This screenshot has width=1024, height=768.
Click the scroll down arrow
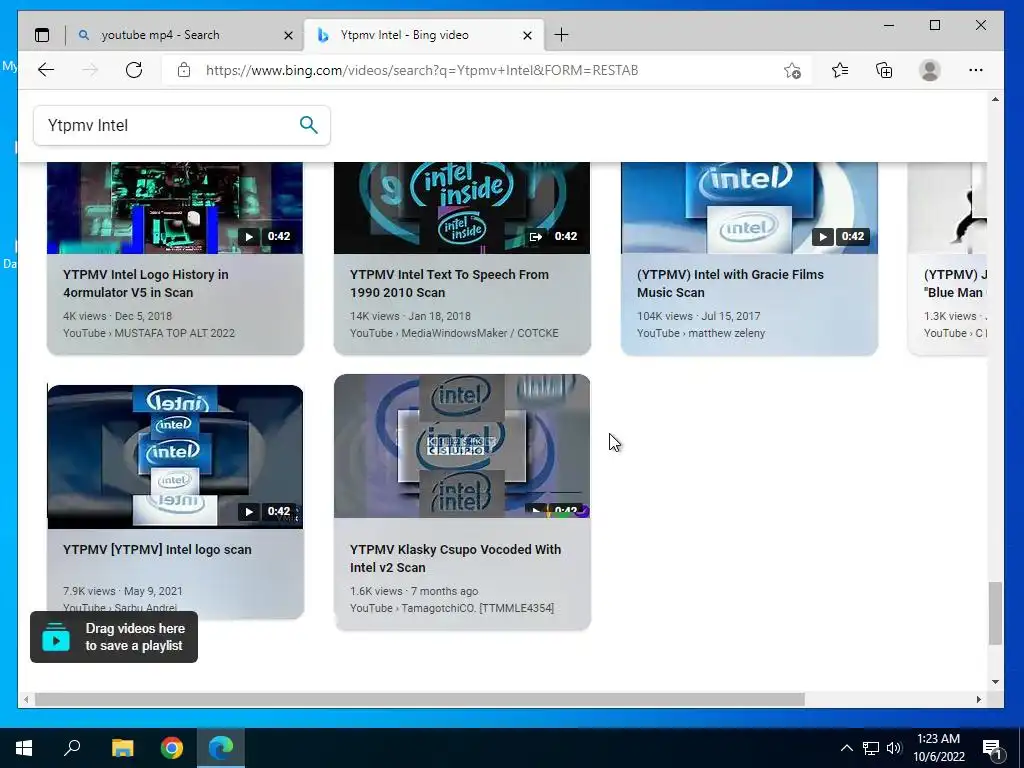point(995,682)
